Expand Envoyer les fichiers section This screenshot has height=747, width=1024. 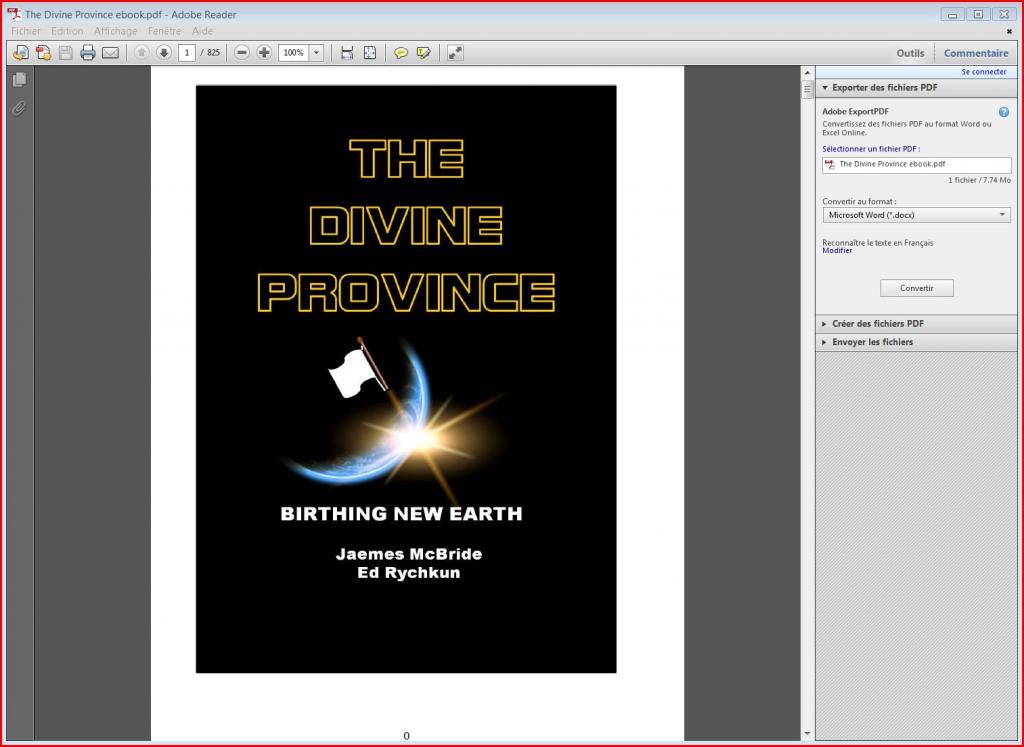coord(915,342)
